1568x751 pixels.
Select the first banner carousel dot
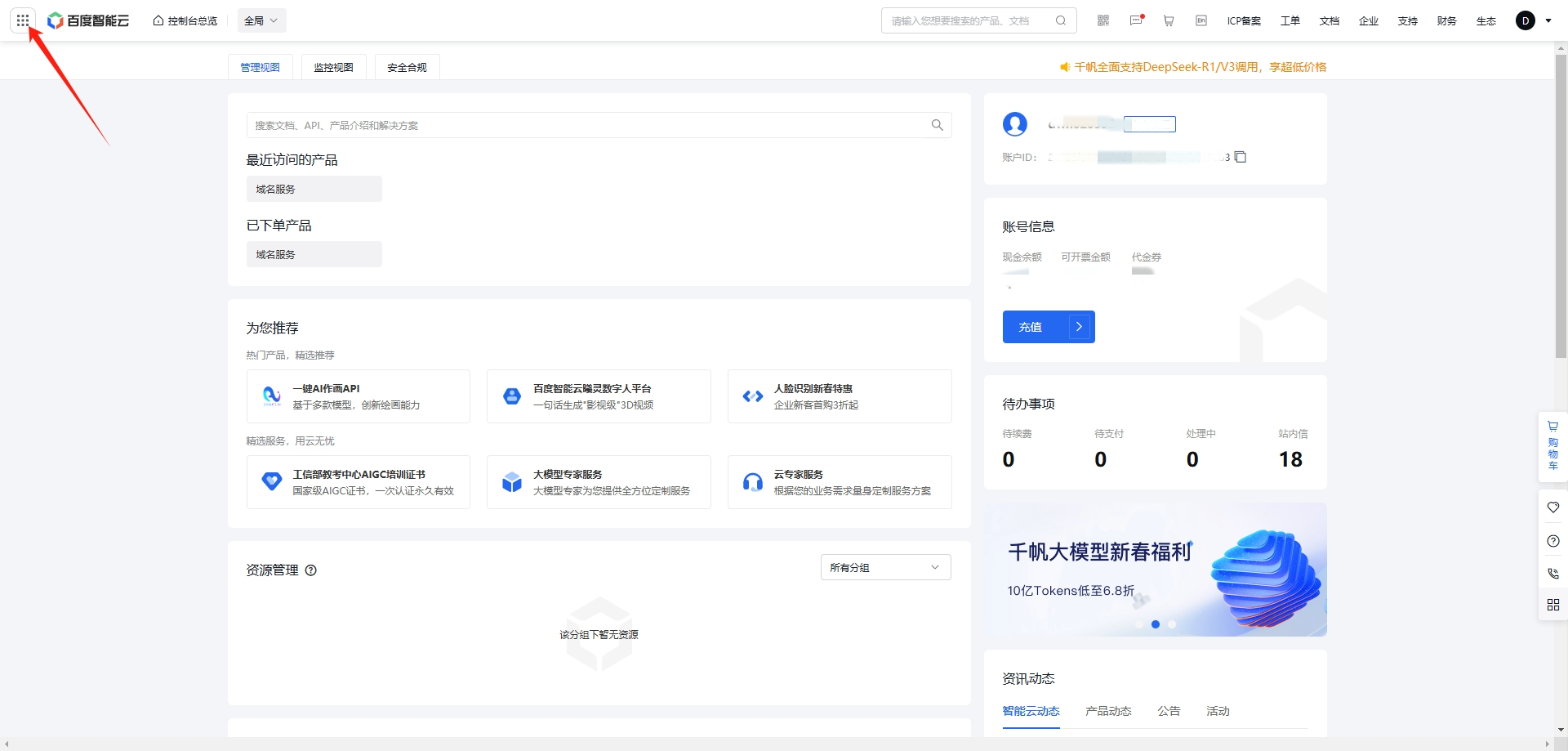click(1139, 624)
